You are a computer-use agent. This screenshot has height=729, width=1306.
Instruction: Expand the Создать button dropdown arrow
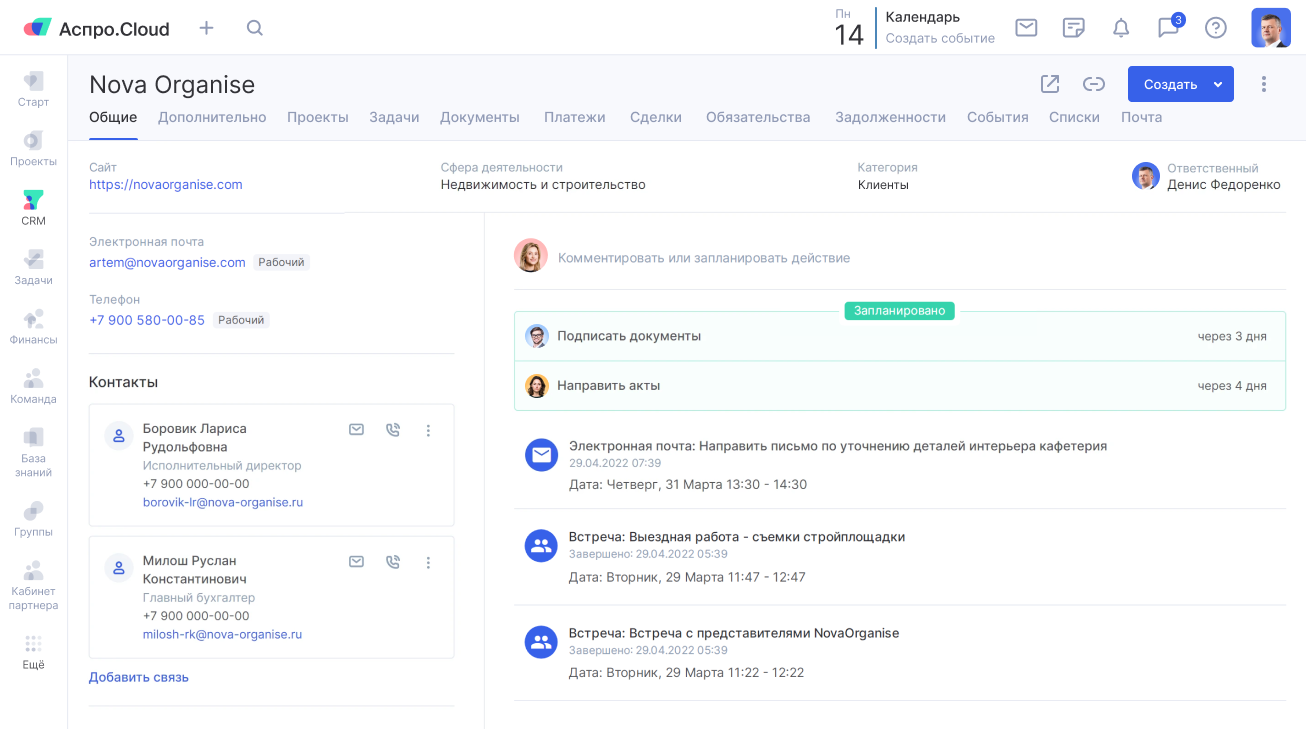tap(1218, 85)
